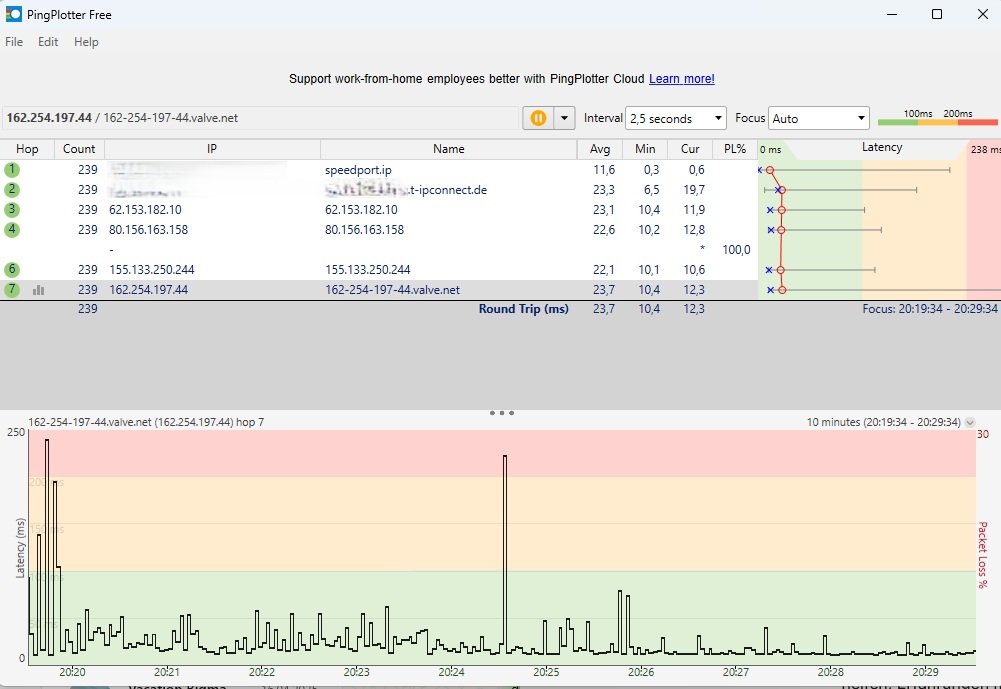Select the speedport.ip hop name
Viewport: 1001px width, 689px height.
358,170
